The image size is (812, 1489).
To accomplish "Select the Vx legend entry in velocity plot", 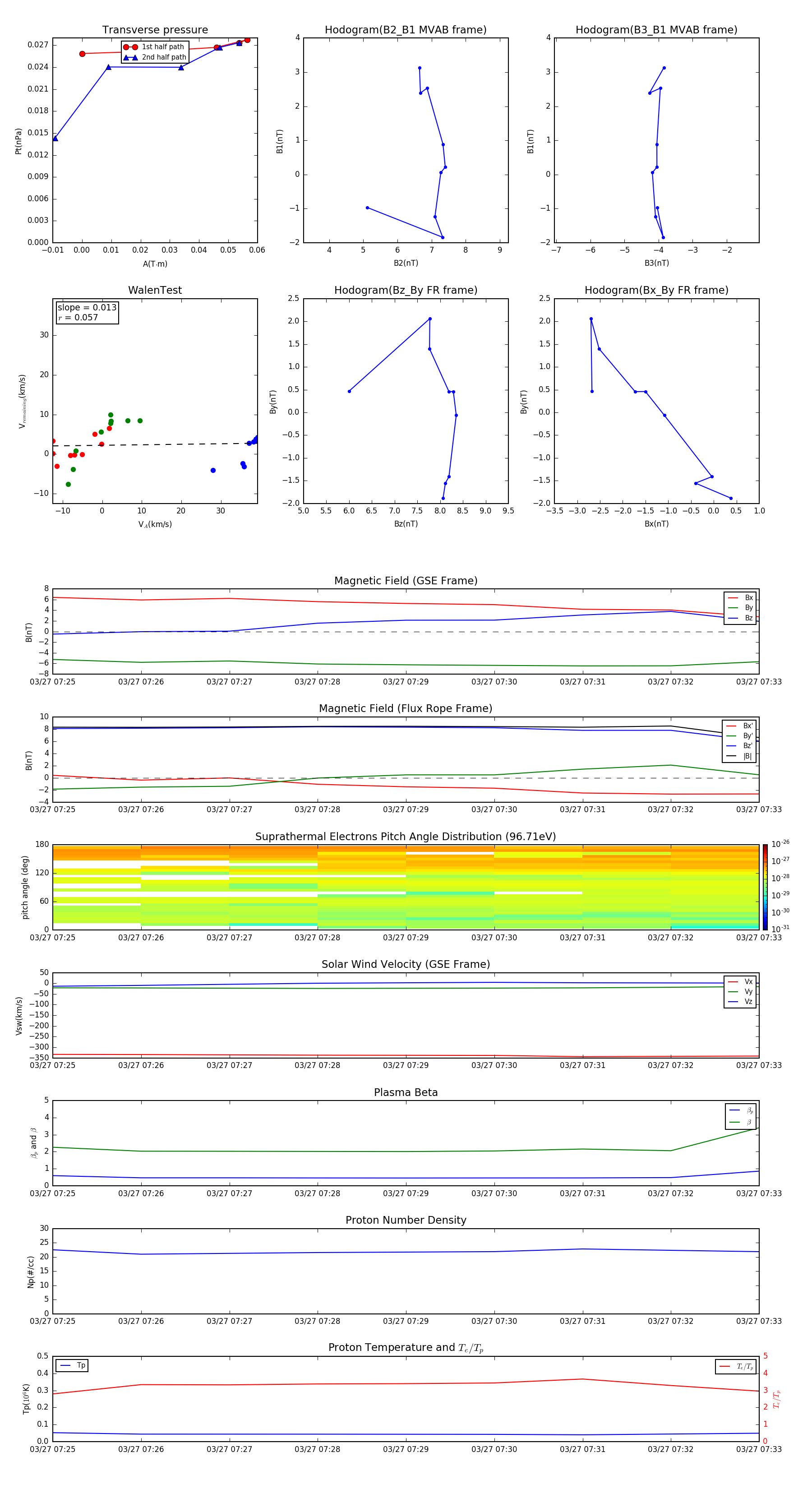I will point(740,981).
